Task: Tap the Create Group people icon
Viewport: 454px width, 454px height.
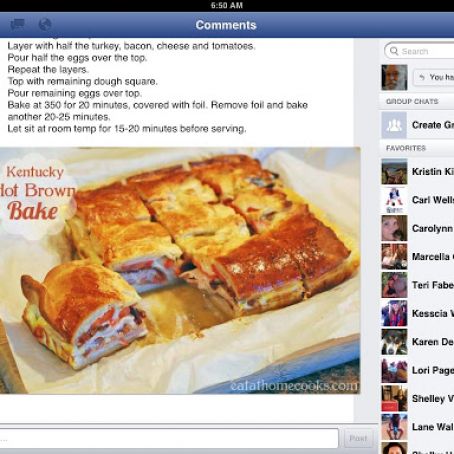Action: pos(394,125)
